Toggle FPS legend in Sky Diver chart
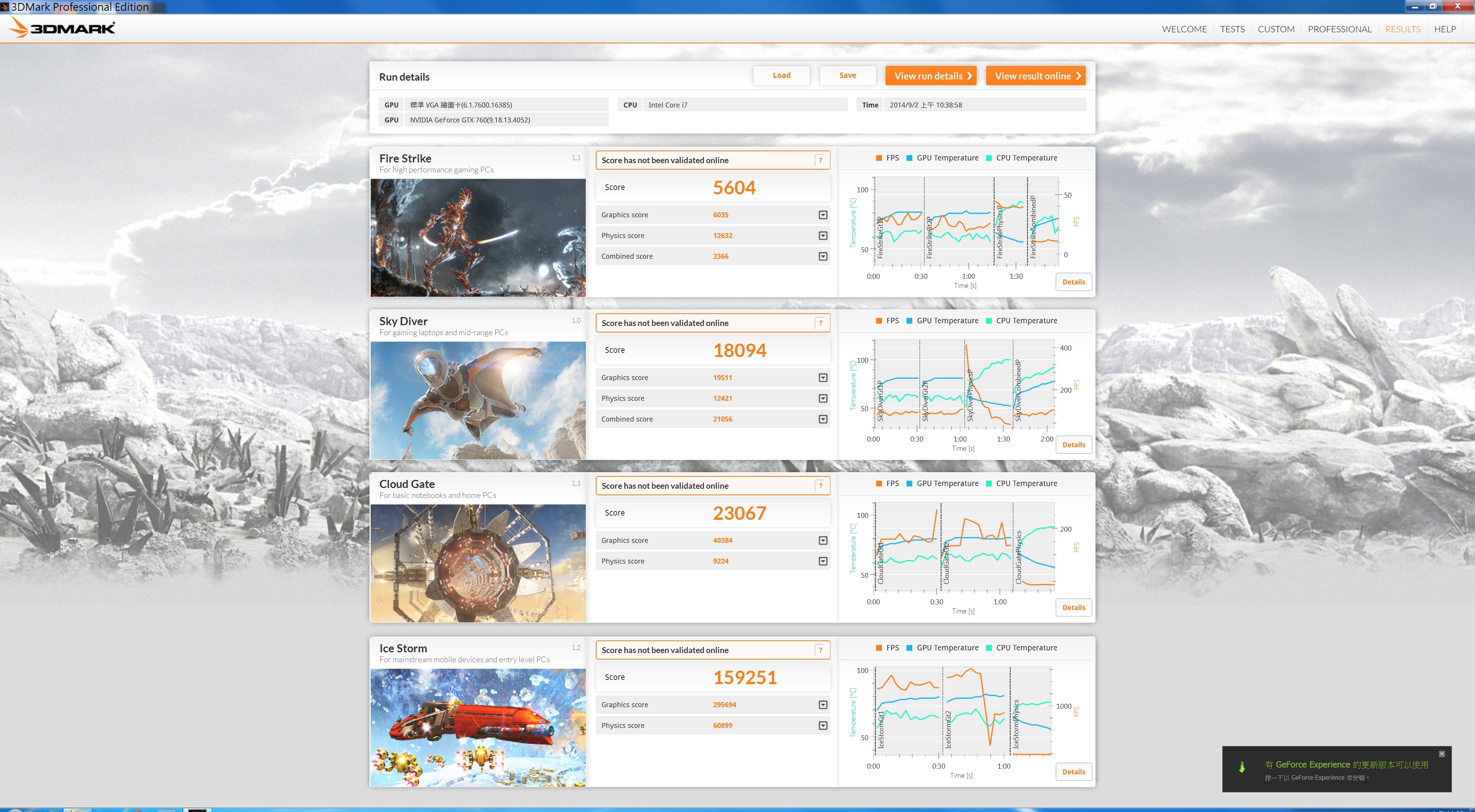 pos(888,321)
